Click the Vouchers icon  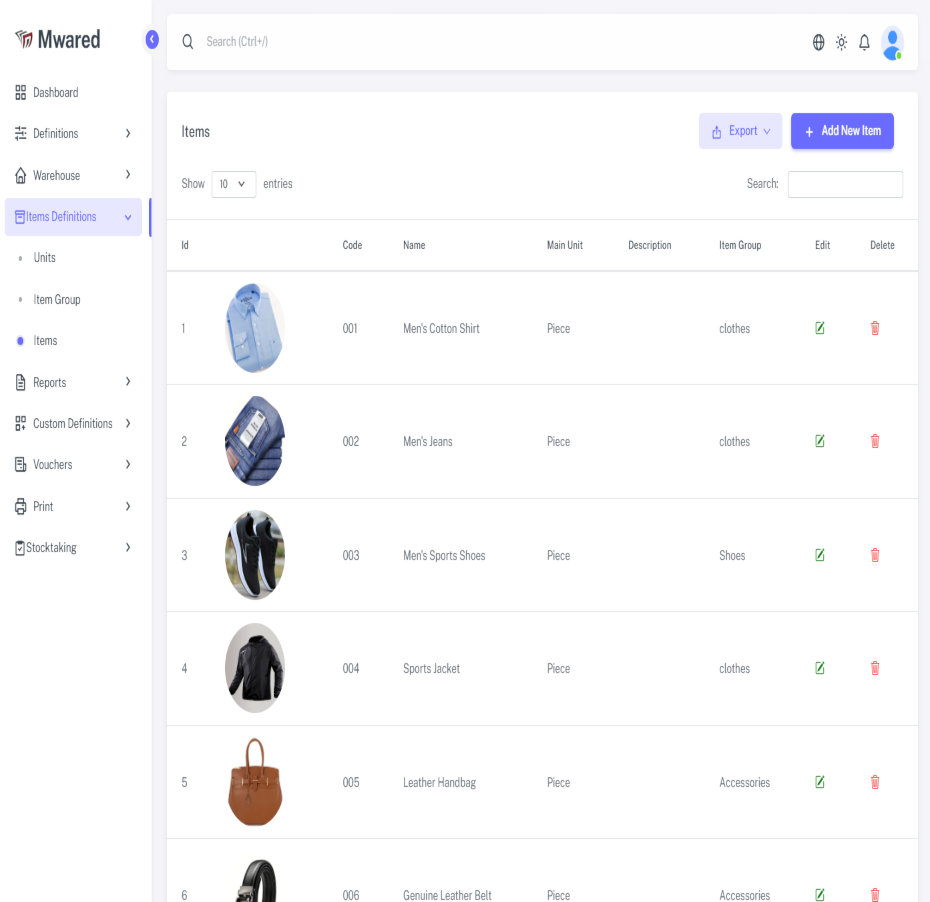pyautogui.click(x=21, y=464)
